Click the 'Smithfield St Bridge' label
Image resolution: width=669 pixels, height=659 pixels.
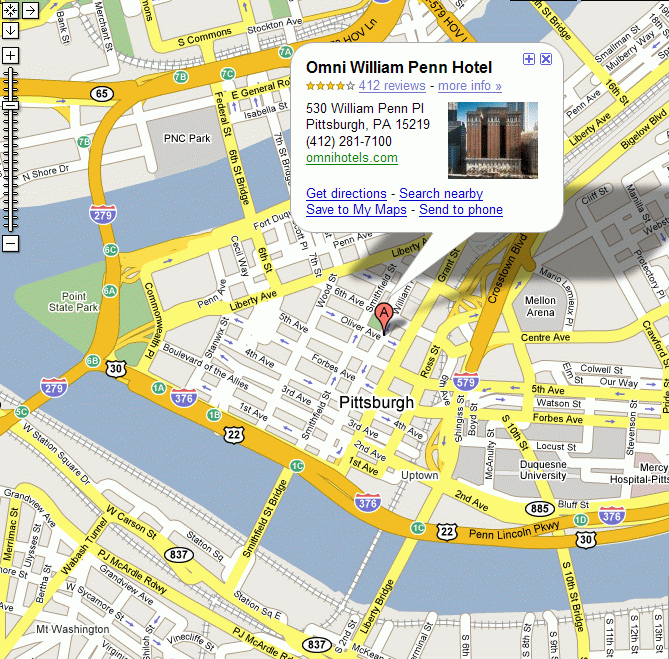click(265, 518)
